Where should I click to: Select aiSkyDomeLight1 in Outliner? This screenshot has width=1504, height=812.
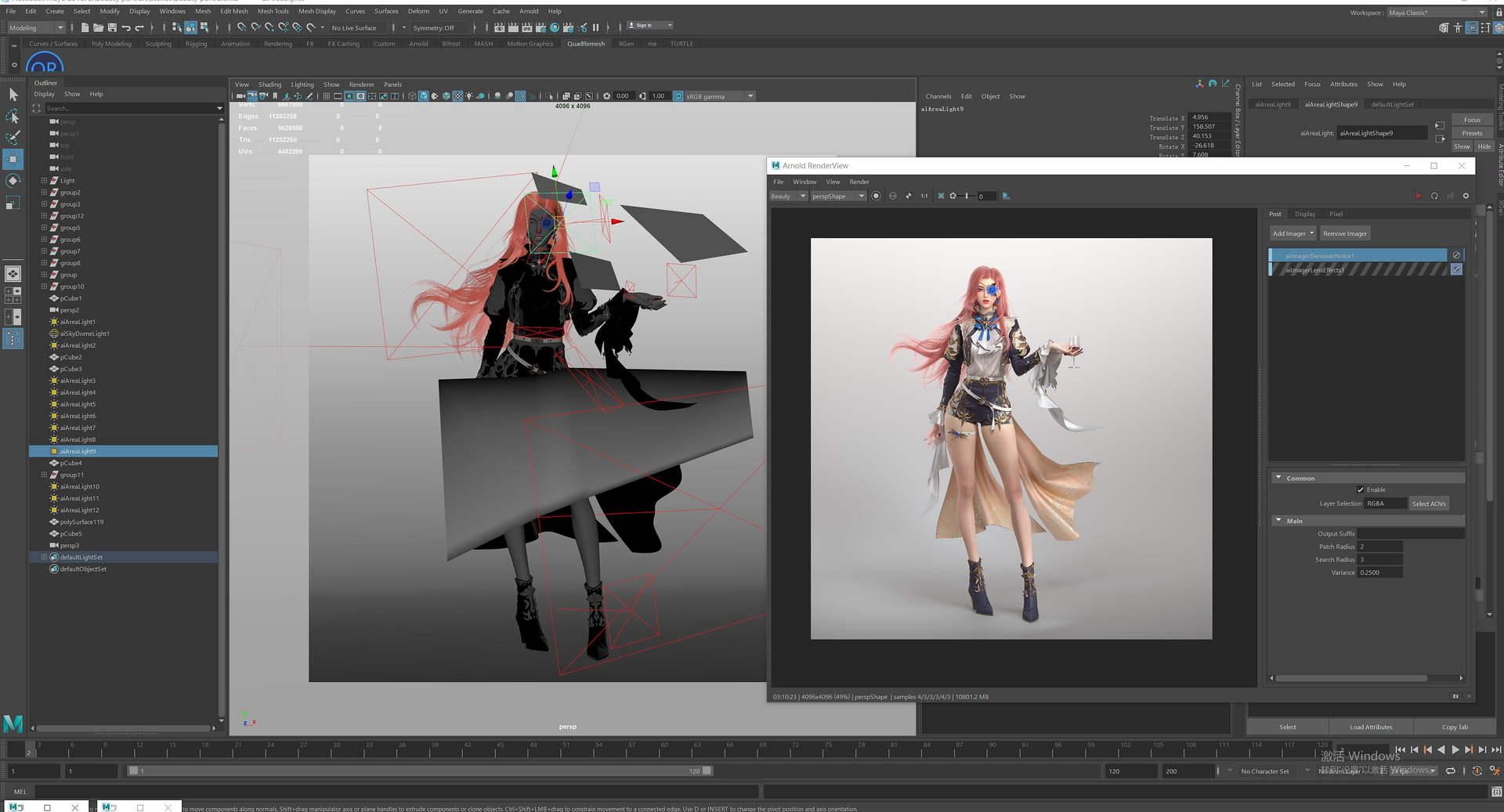(x=85, y=334)
